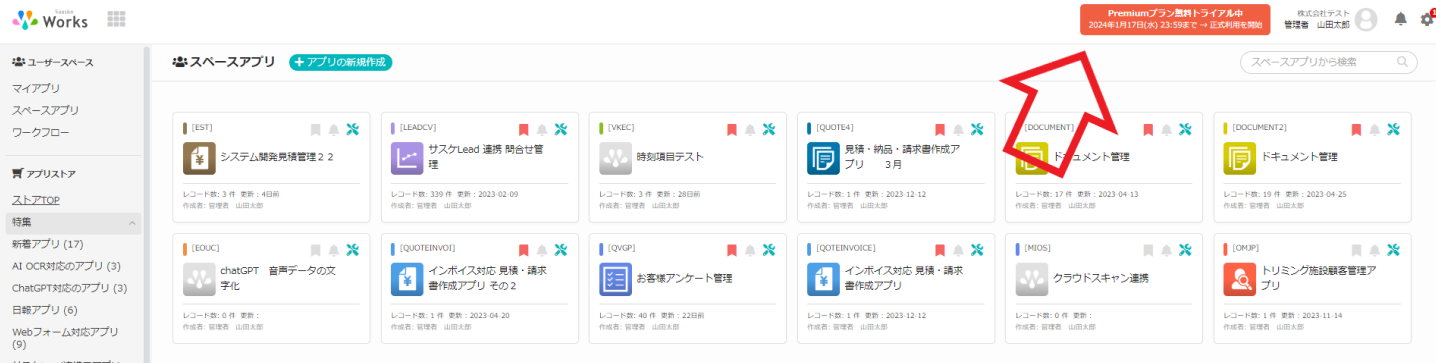This screenshot has height=363, width=1436.
Task: Open the header settings gear
Action: tap(1427, 19)
